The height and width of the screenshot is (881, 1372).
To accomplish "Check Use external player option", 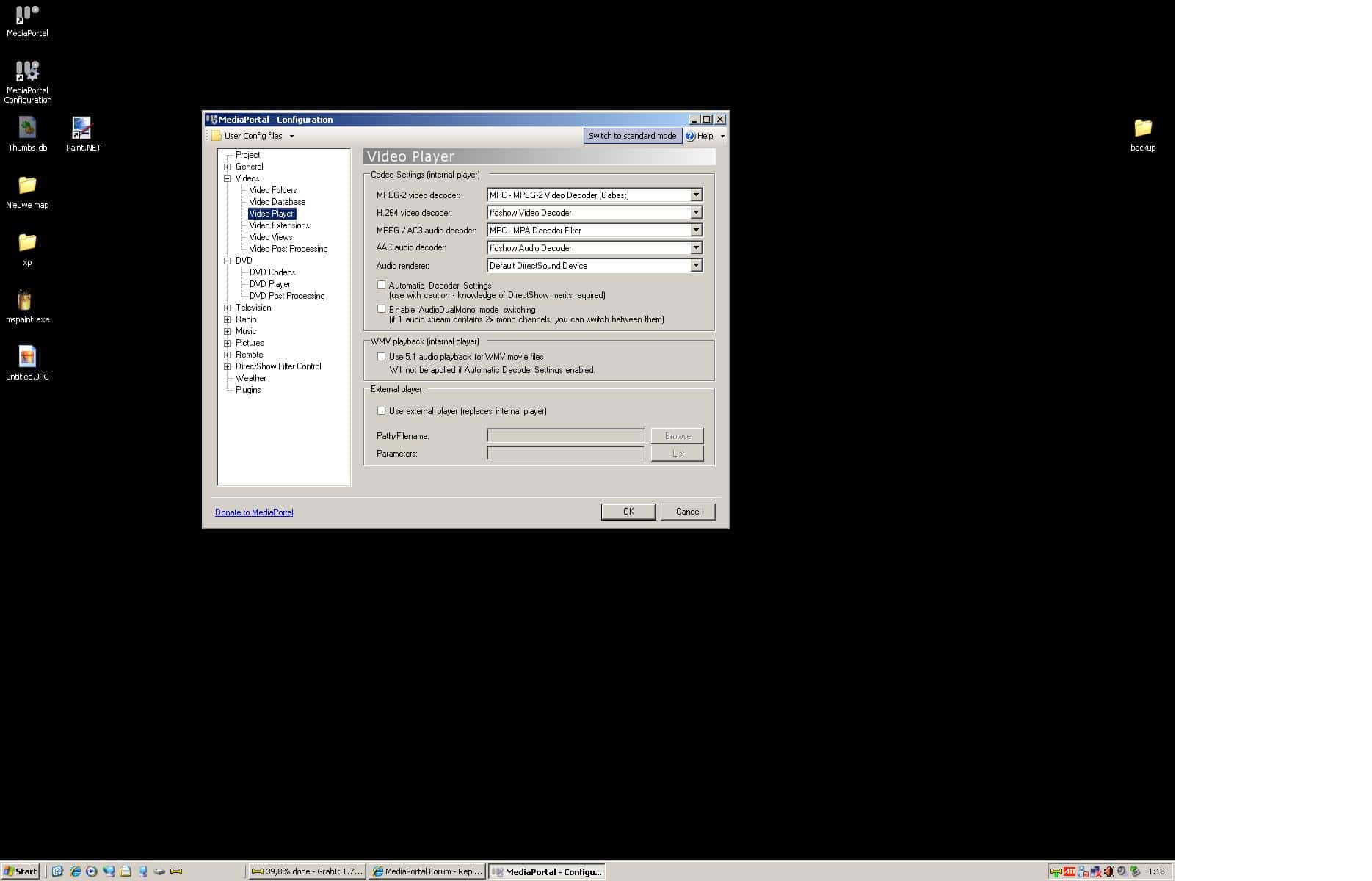I will (381, 411).
